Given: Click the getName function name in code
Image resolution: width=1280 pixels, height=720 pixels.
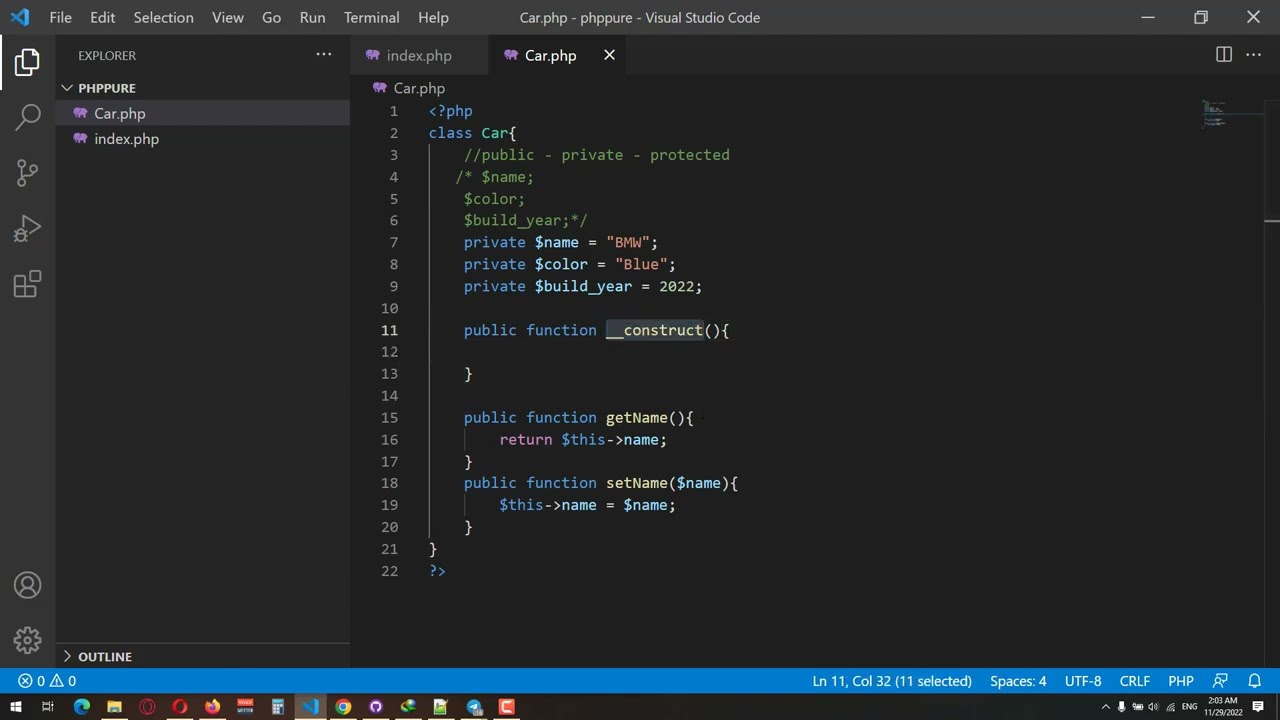Looking at the screenshot, I should tap(636, 417).
